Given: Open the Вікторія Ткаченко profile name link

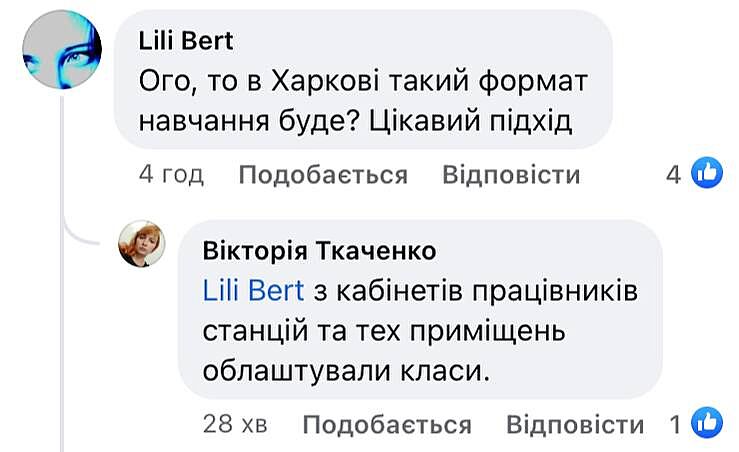Looking at the screenshot, I should (x=319, y=250).
